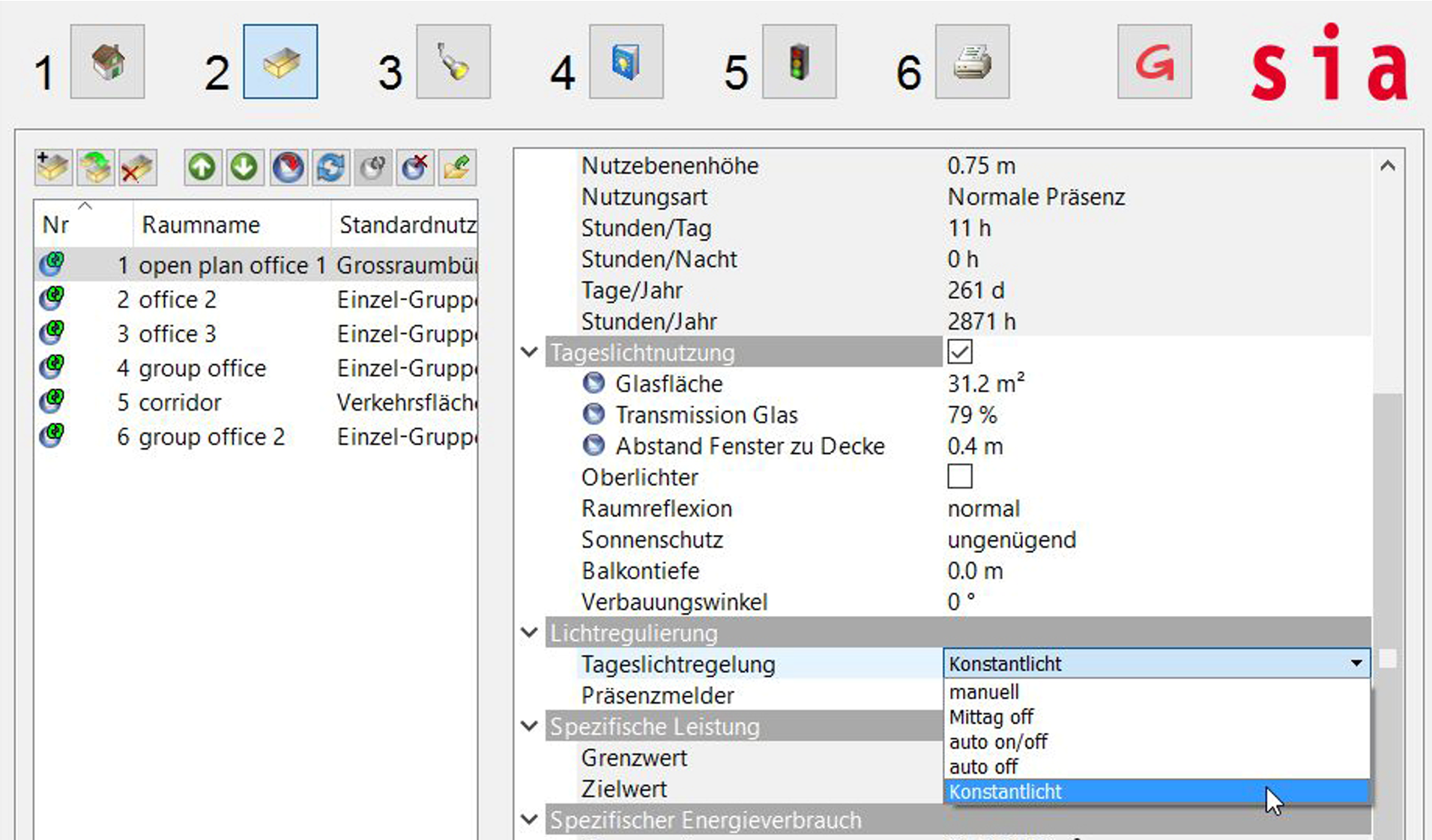Viewport: 1432px width, 840px height.
Task: Move room up with green arrow
Action: [x=202, y=167]
